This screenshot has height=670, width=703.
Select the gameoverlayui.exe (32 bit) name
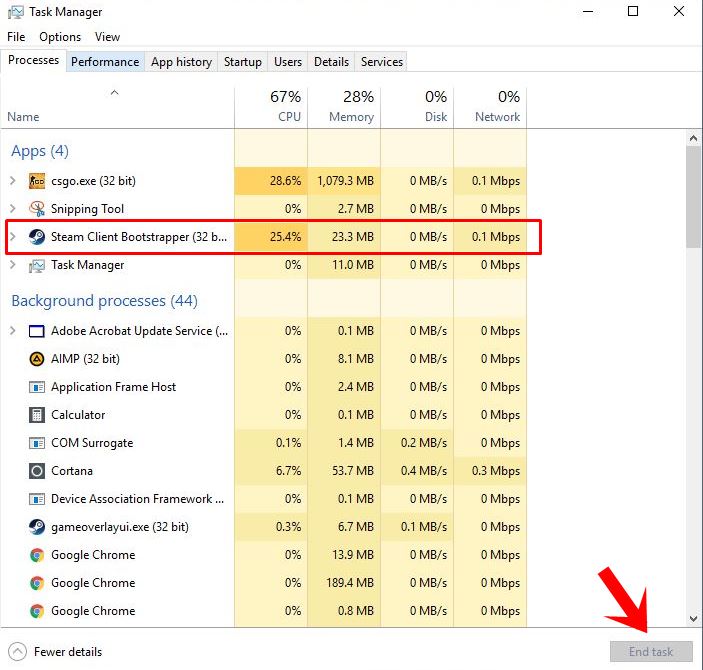click(x=120, y=527)
